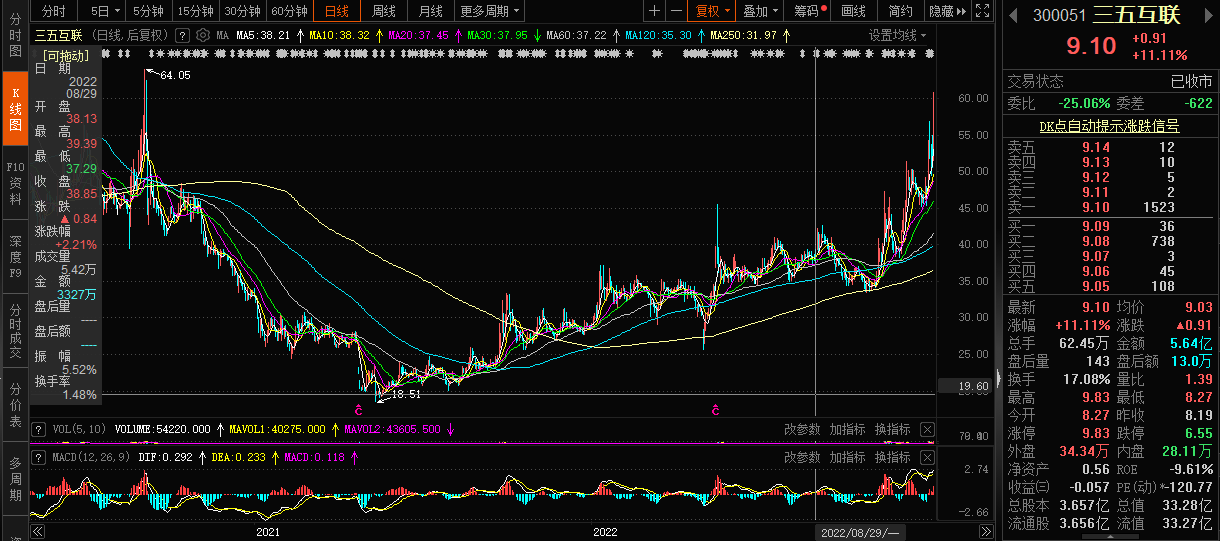1220x541 pixels.
Task: Expand the 更多周期 period dropdown
Action: 490,11
